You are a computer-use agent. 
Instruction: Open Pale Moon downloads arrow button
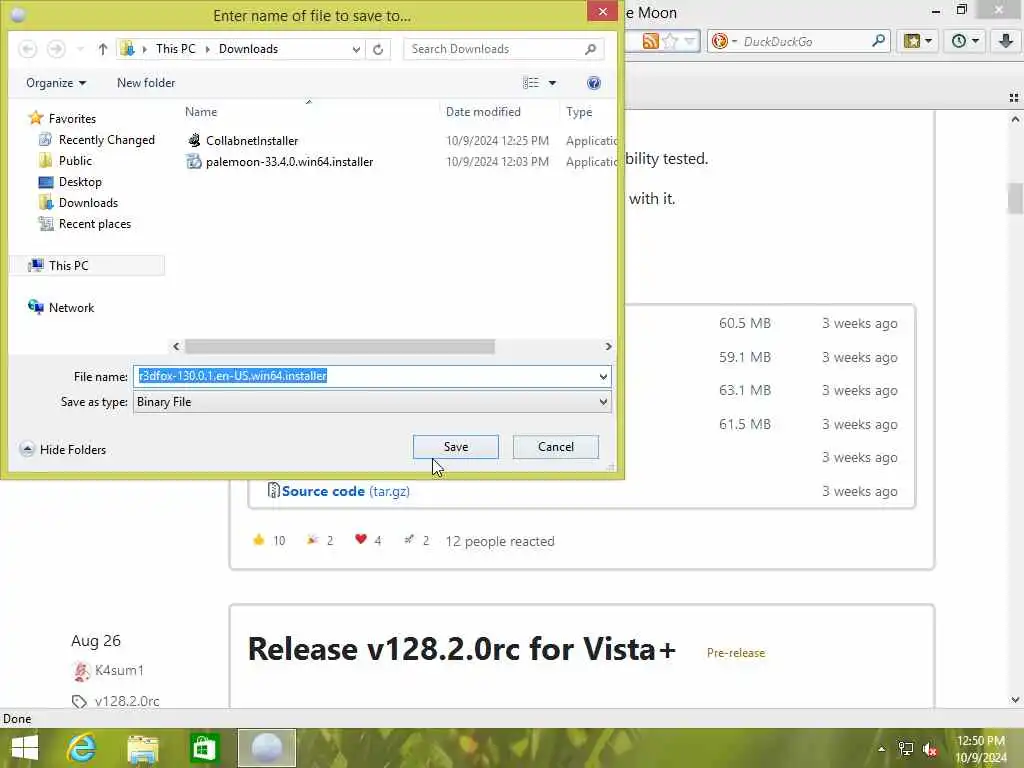(x=1006, y=41)
